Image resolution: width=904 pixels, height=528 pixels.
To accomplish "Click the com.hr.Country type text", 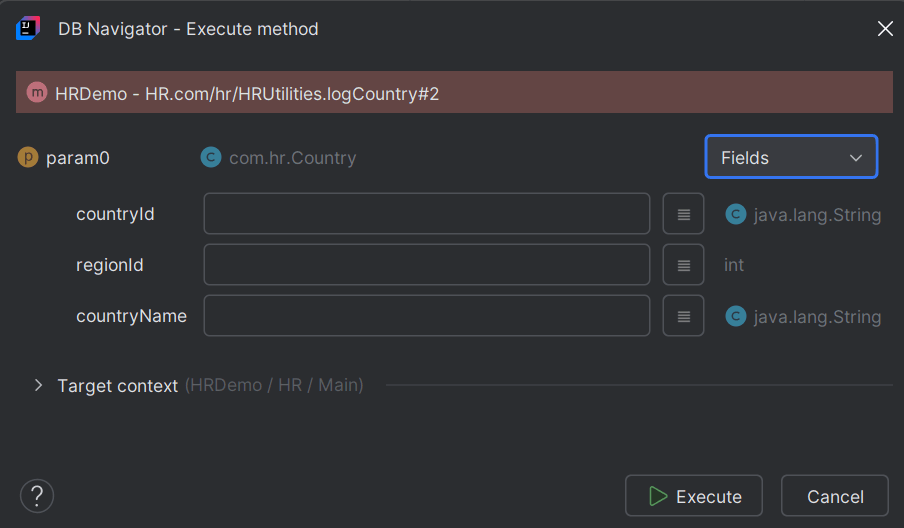I will coord(293,157).
